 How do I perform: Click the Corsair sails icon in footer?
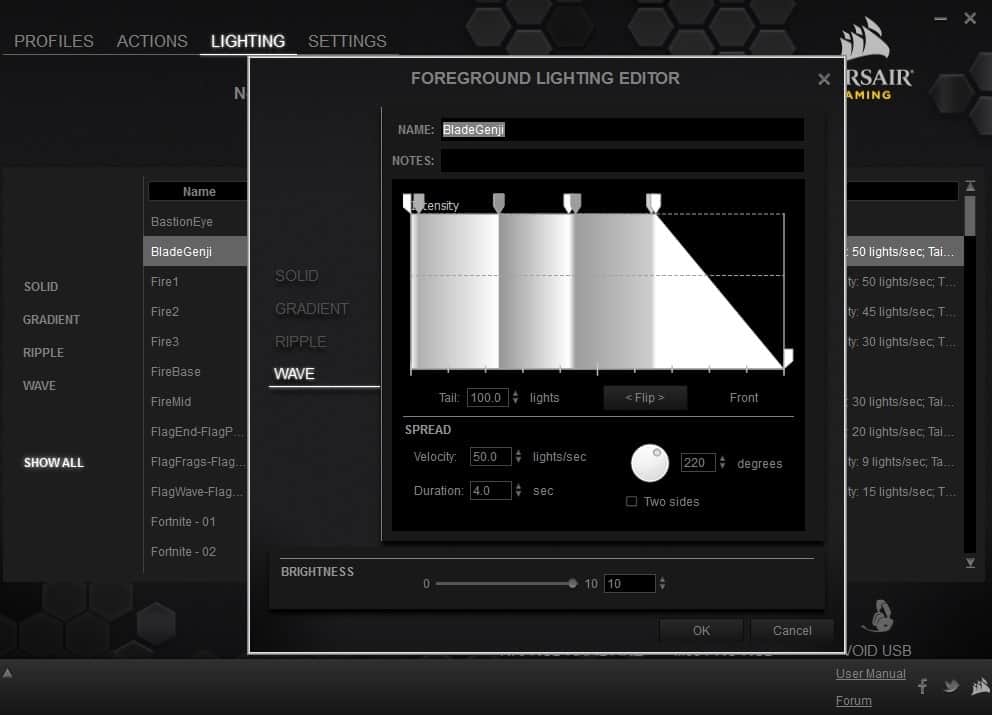[x=981, y=686]
